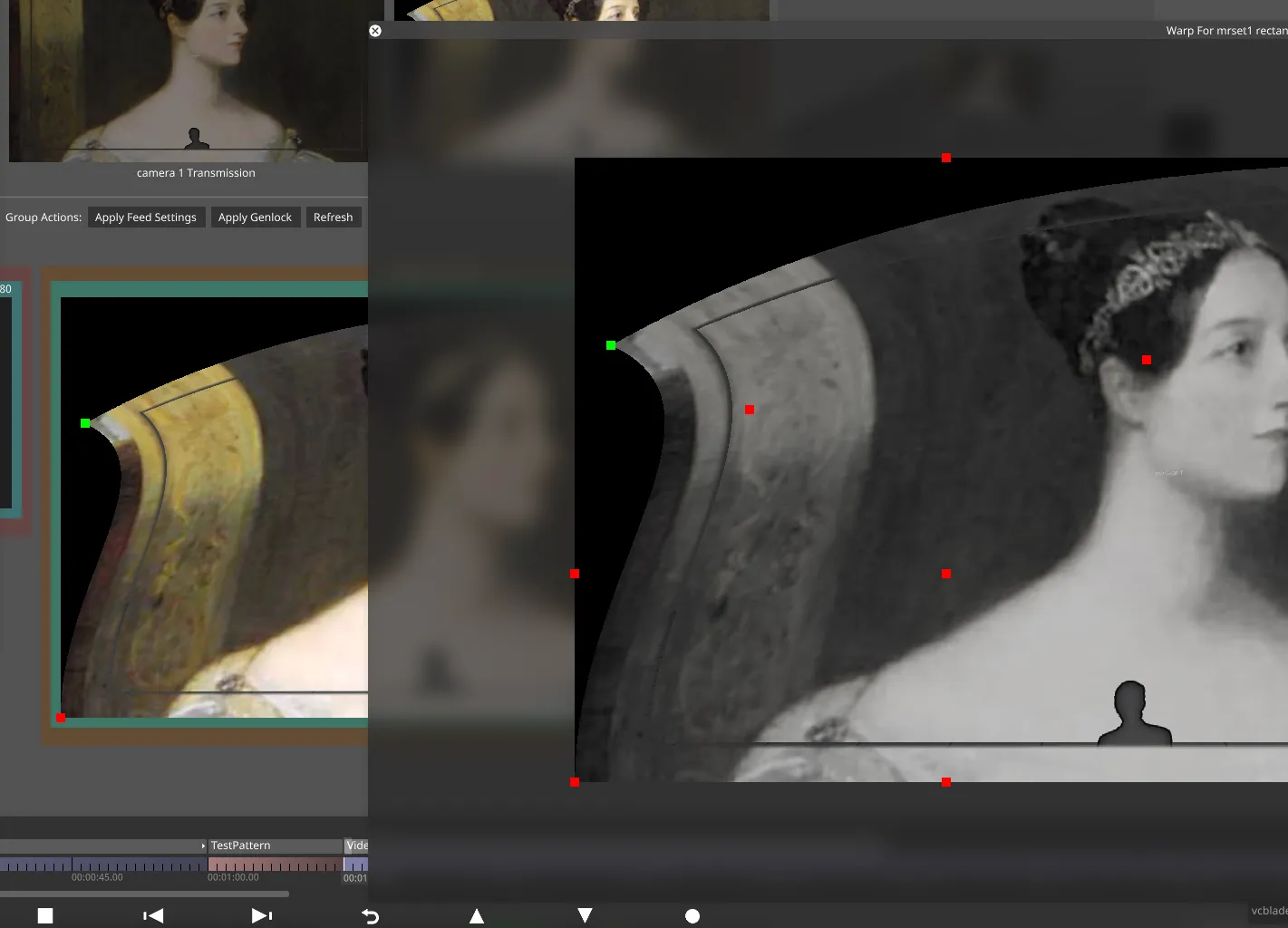Select the top-edge red warp point in Warp editor
The image size is (1288, 928).
[x=946, y=158]
